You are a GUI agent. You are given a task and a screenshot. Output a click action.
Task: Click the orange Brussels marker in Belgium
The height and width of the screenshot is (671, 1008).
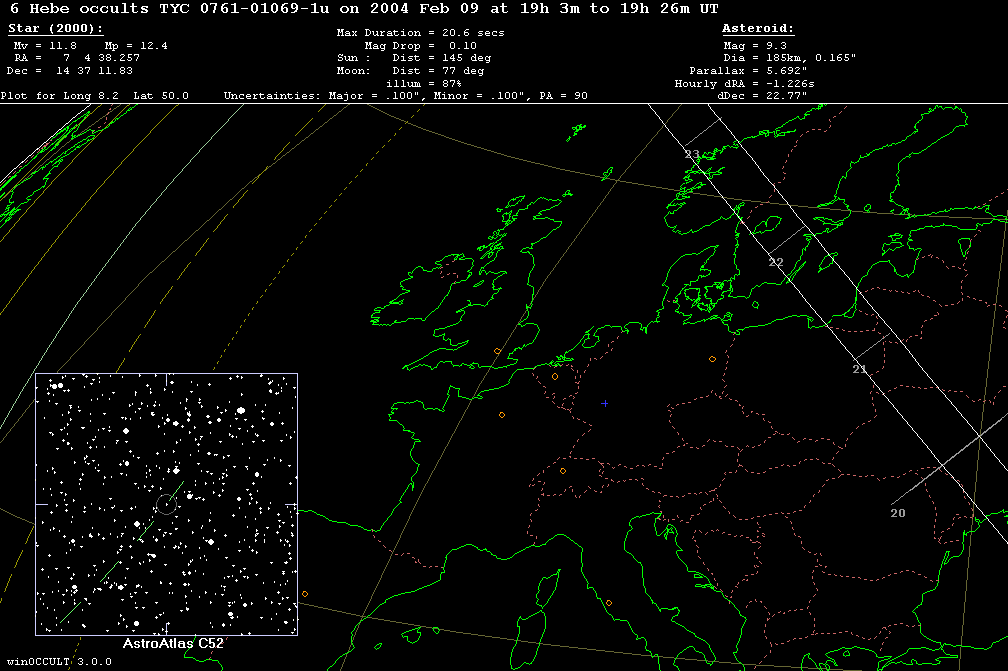point(555,377)
